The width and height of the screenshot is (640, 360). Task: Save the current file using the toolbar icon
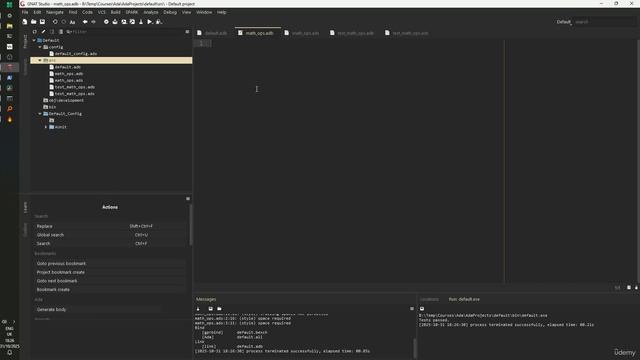pyautogui.click(x=42, y=22)
